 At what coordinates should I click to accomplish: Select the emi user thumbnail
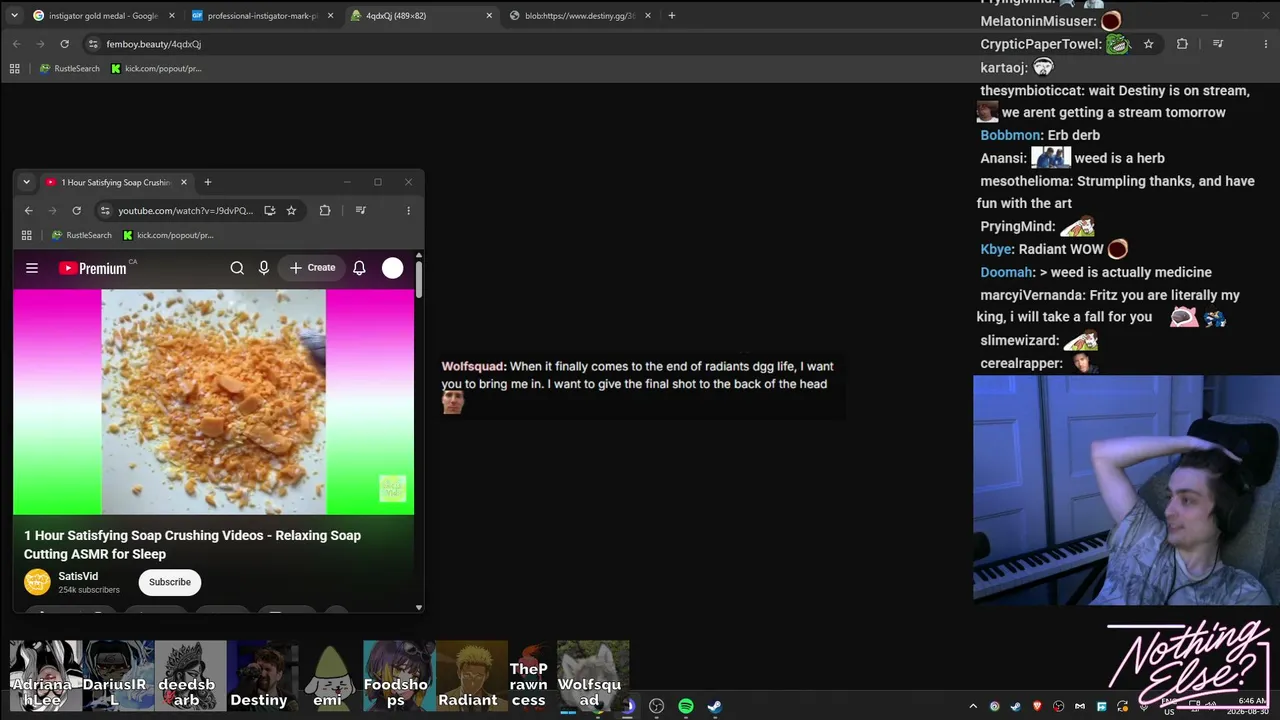327,675
